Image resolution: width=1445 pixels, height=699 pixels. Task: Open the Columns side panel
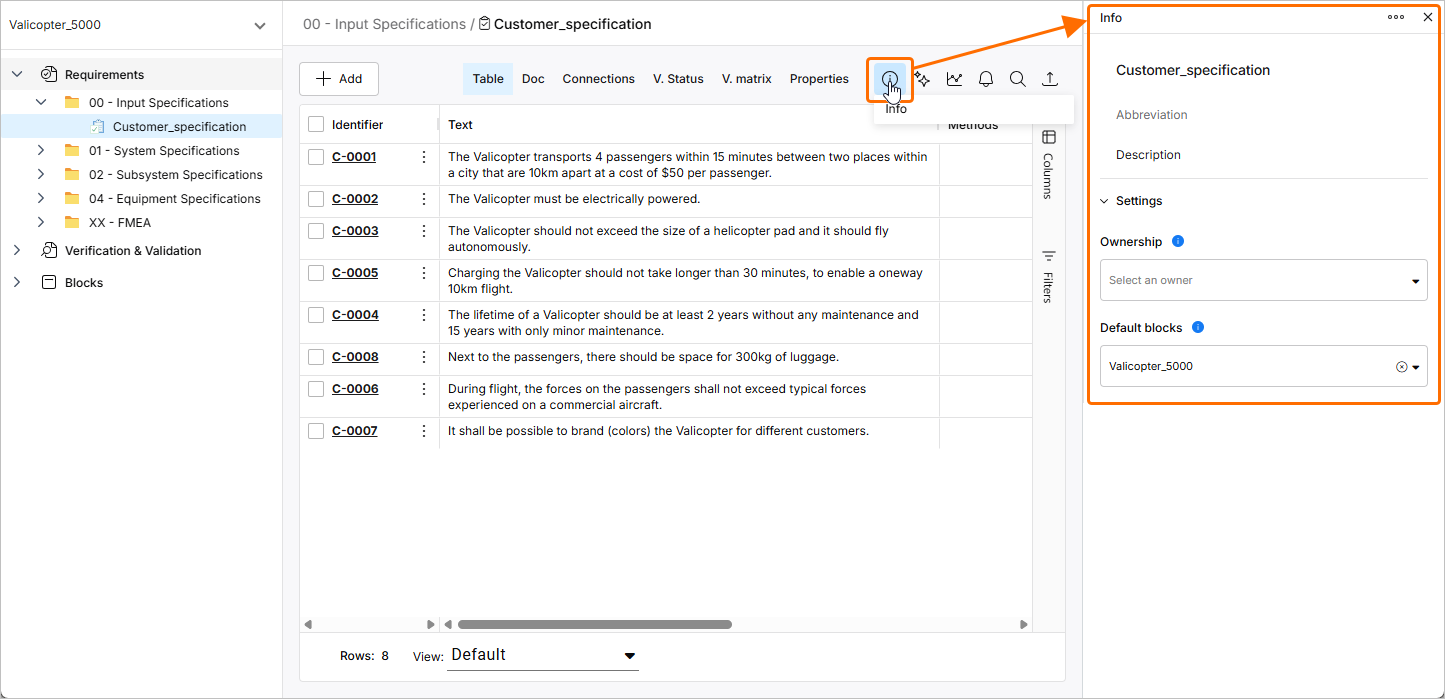1048,164
